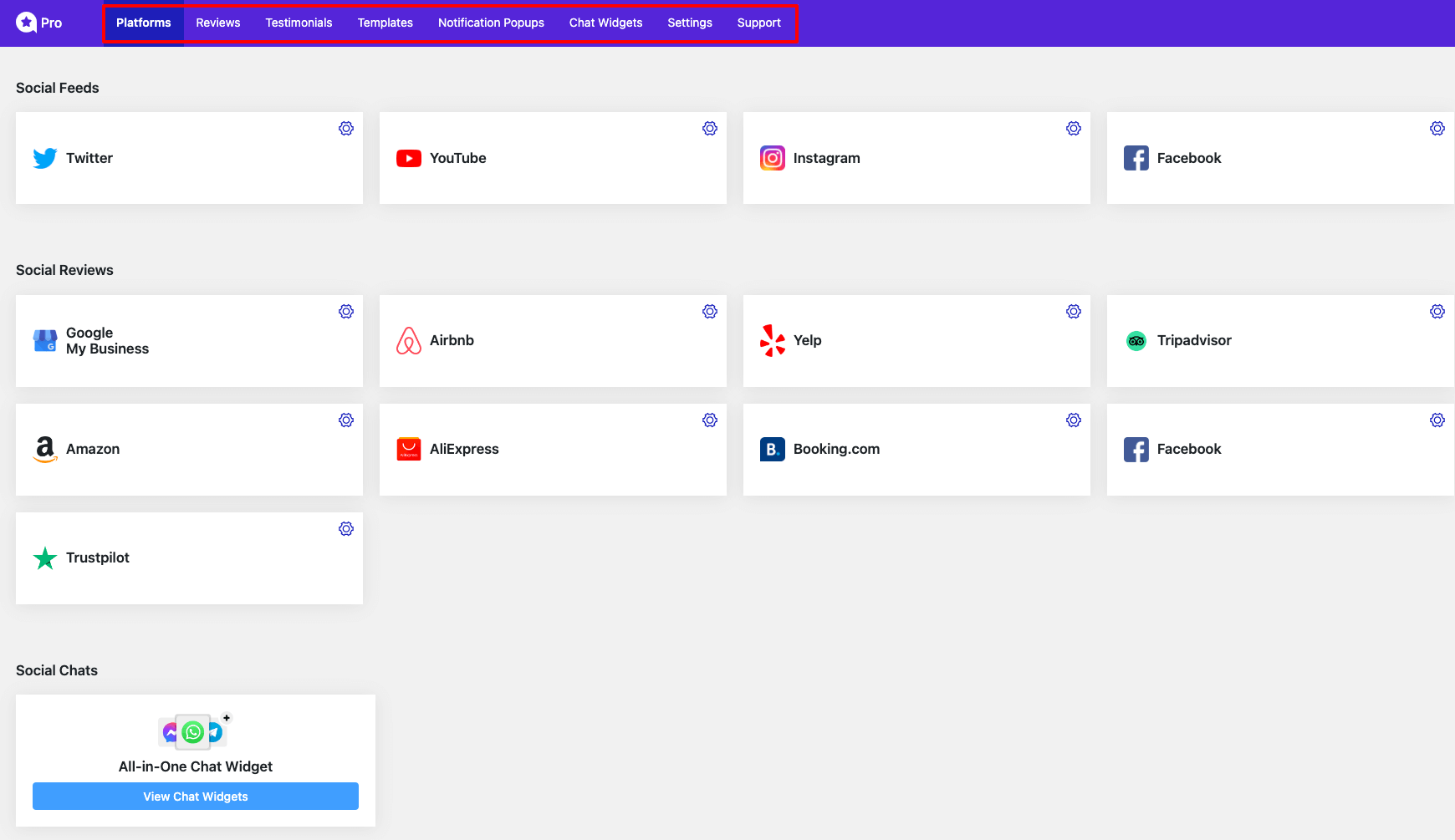This screenshot has height=840, width=1455.
Task: Click the Pro logo in the navbar
Action: pyautogui.click(x=38, y=23)
